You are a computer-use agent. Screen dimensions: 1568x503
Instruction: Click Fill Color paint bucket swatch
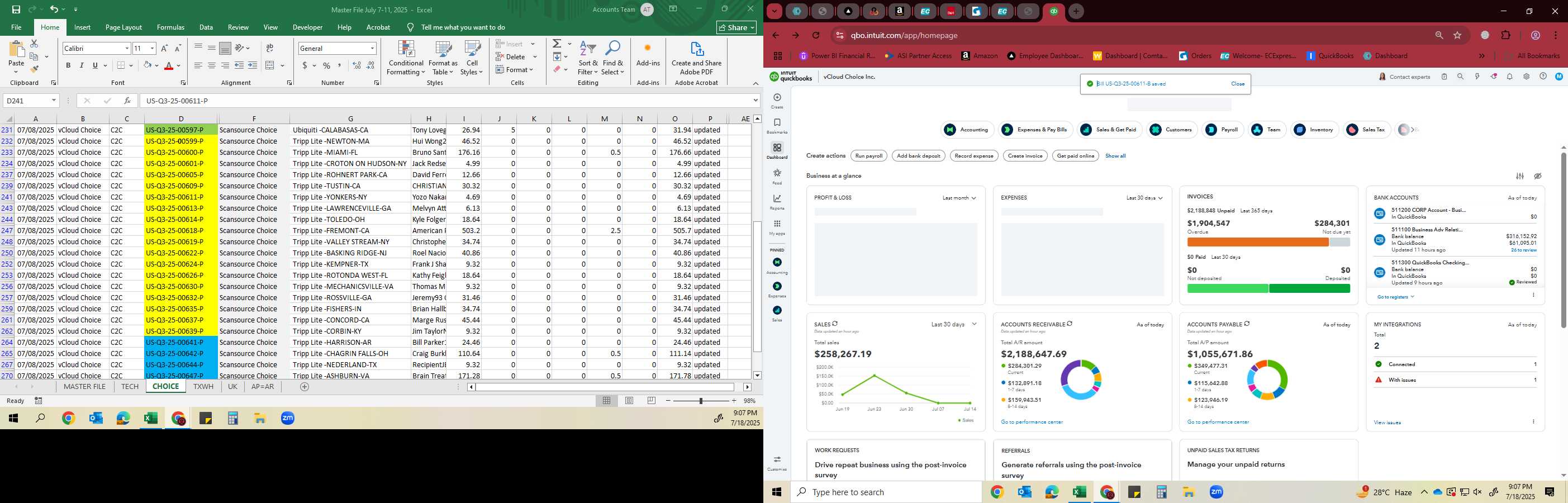point(147,65)
